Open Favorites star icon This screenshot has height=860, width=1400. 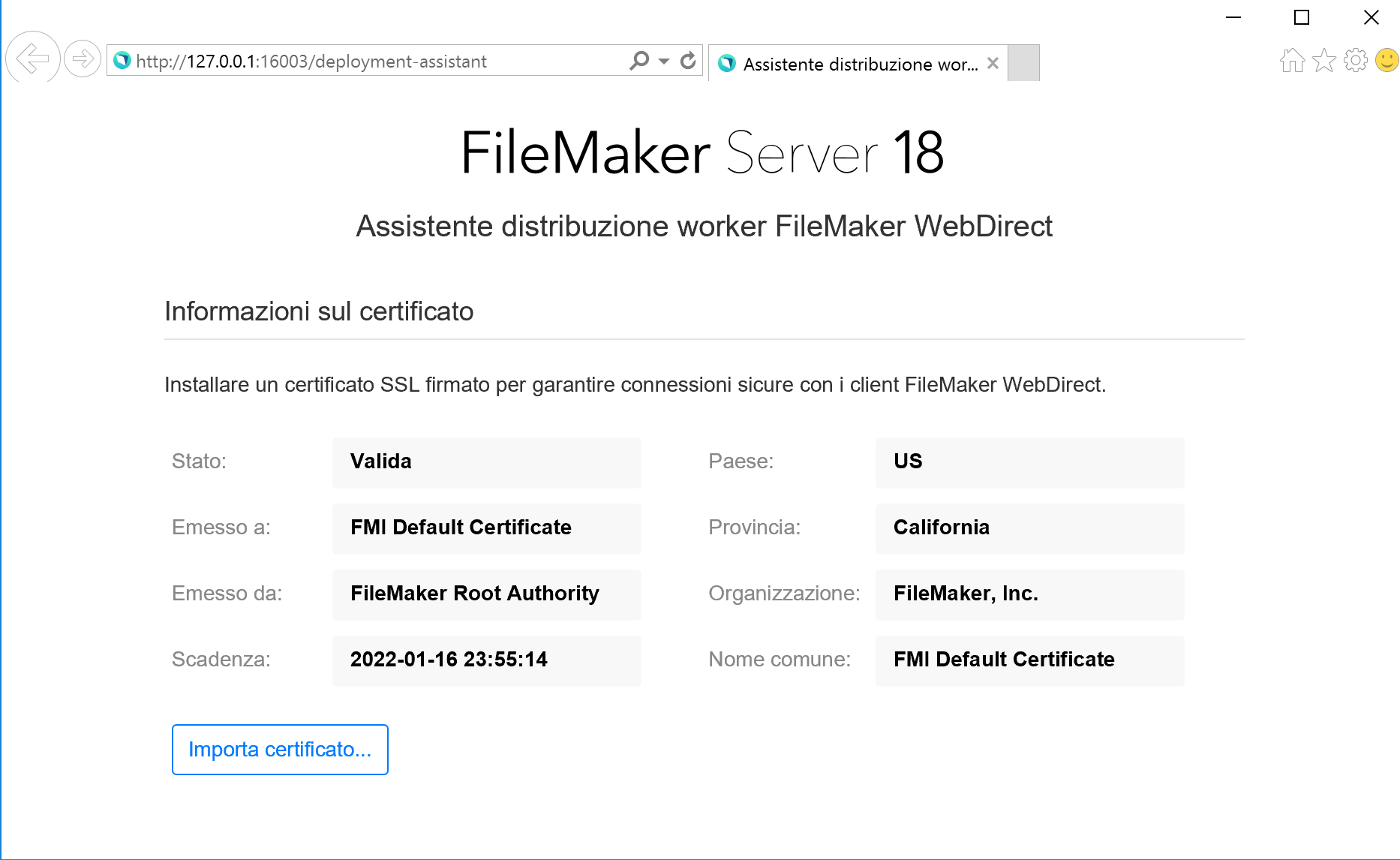pyautogui.click(x=1324, y=60)
